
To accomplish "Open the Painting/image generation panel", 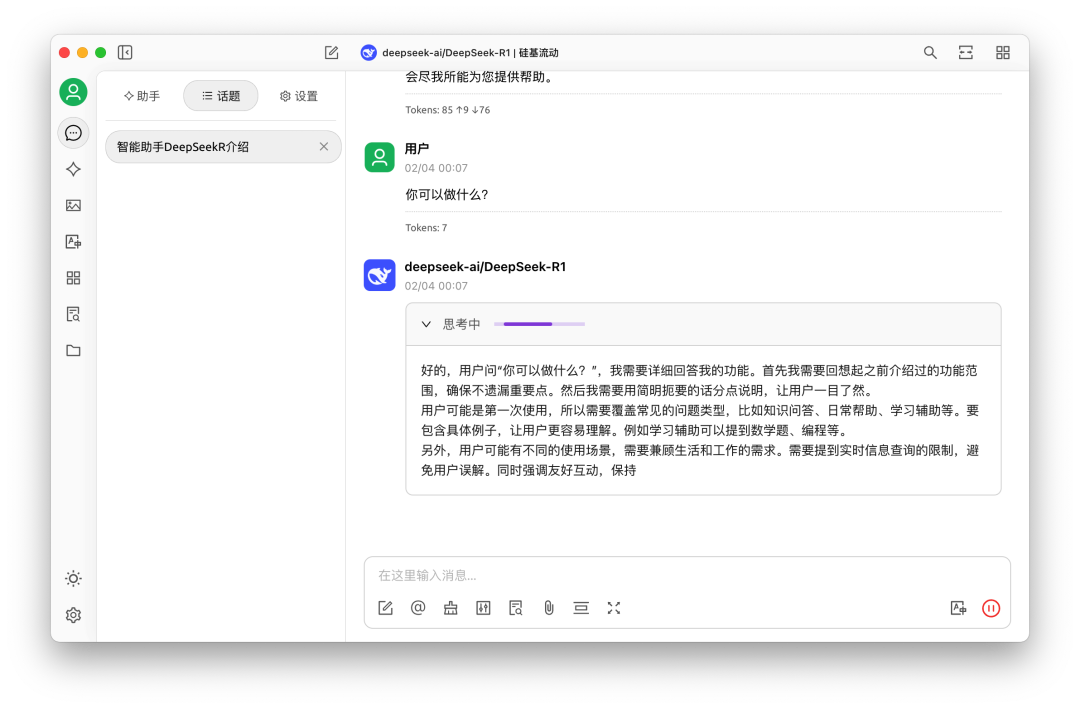I will (73, 205).
